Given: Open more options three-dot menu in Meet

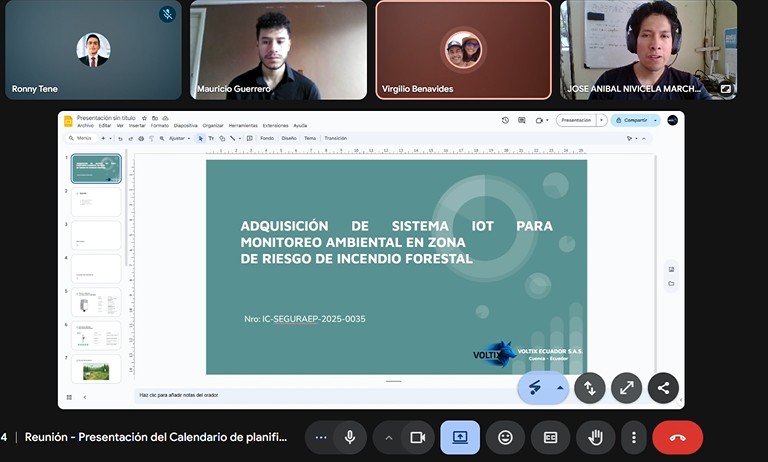Looking at the screenshot, I should click(634, 438).
